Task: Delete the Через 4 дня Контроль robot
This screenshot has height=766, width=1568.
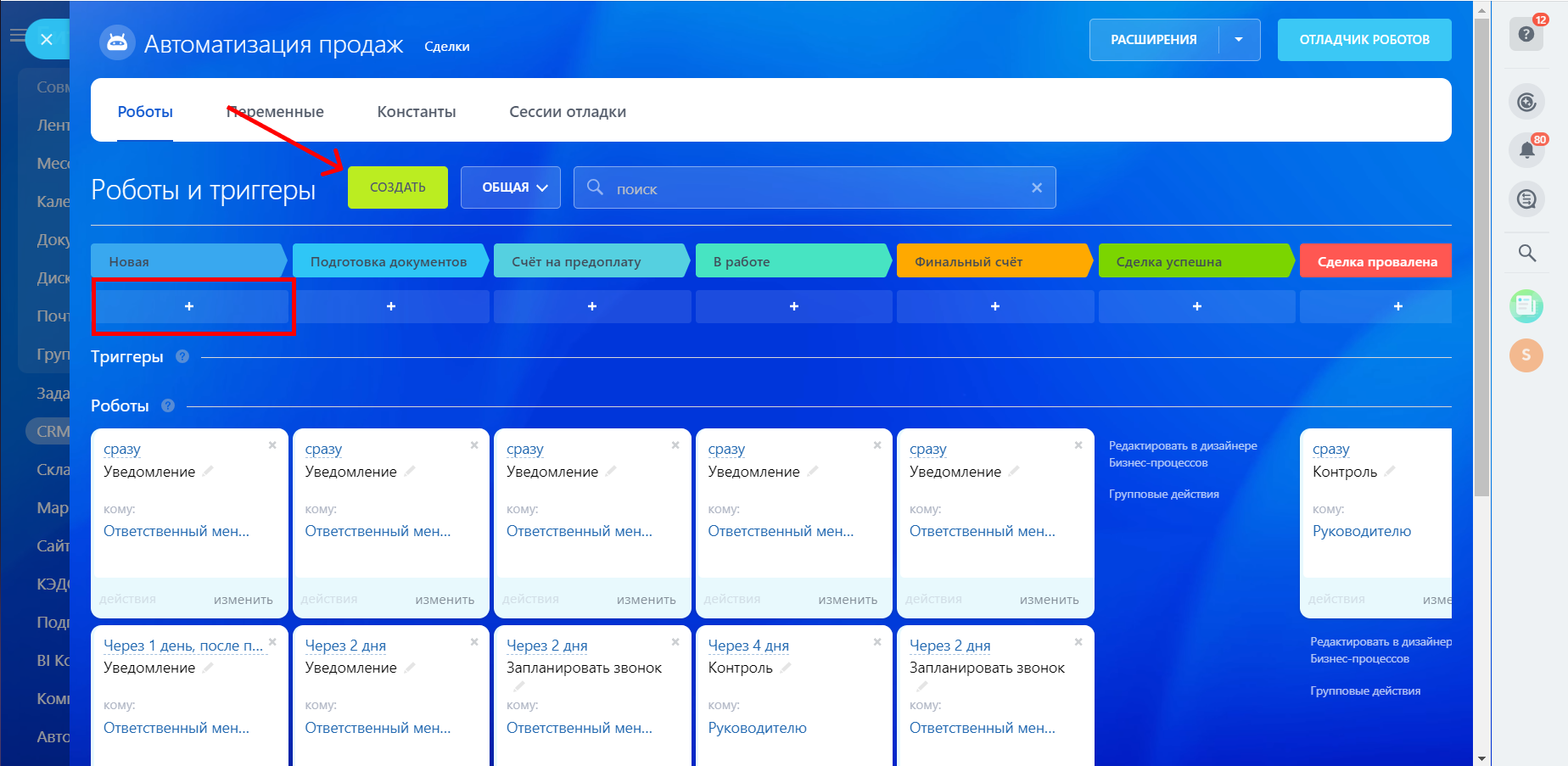Action: point(877,642)
